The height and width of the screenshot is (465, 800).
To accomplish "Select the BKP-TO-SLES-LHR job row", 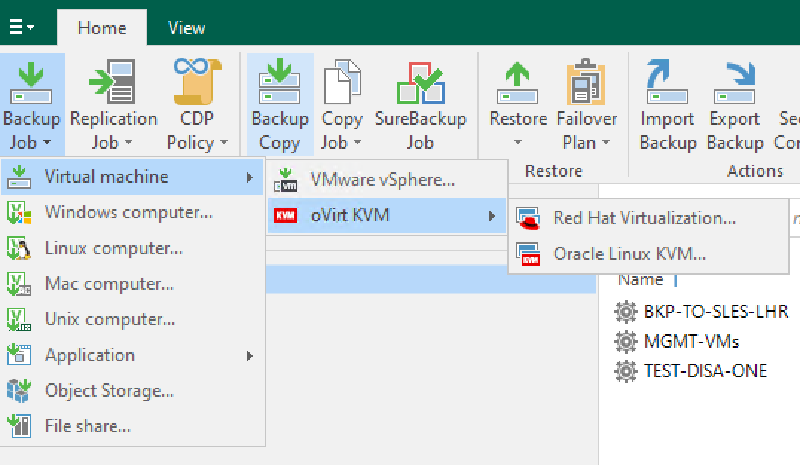I will point(700,311).
